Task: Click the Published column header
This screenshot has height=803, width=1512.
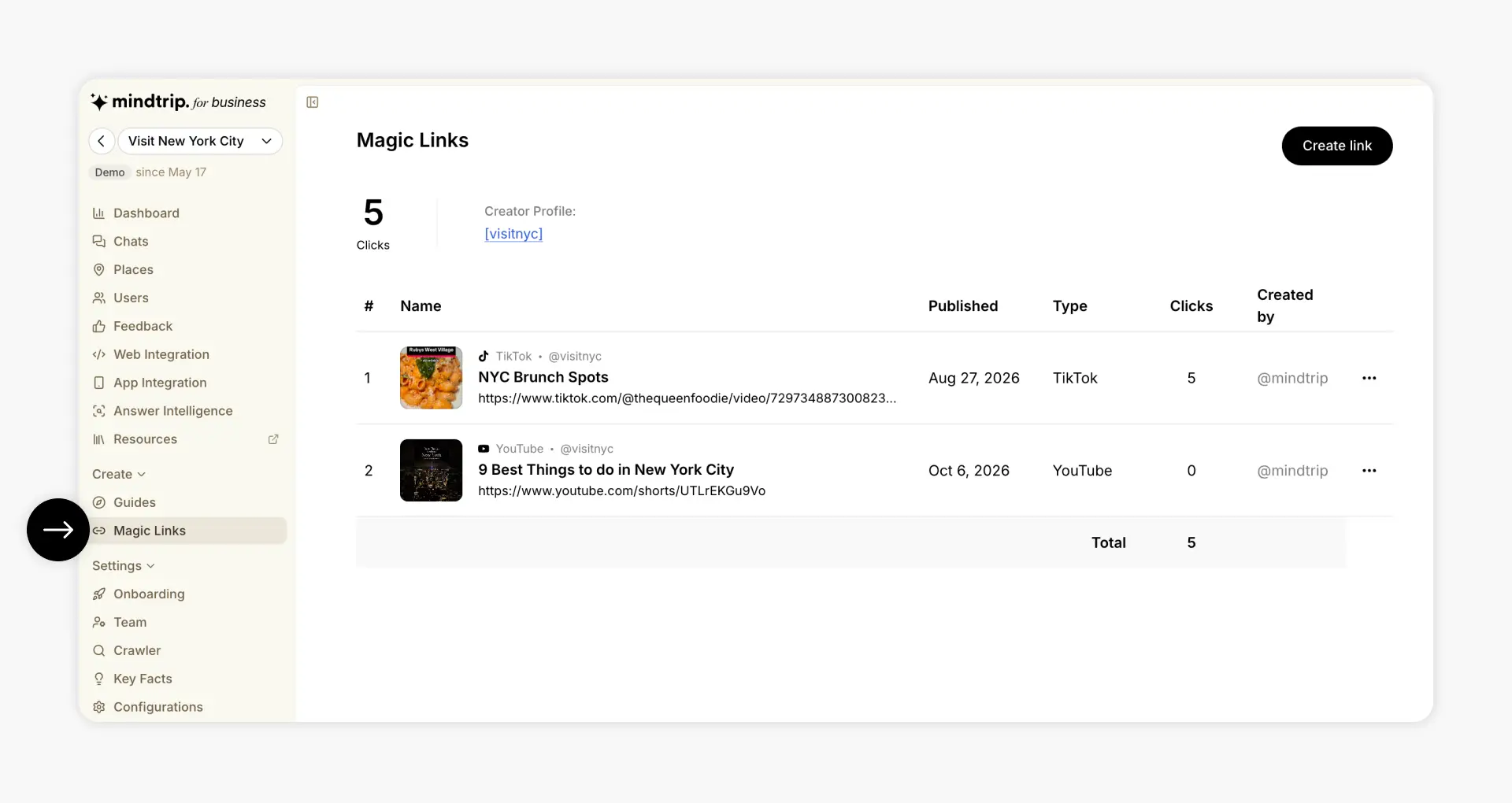Action: pos(962,306)
